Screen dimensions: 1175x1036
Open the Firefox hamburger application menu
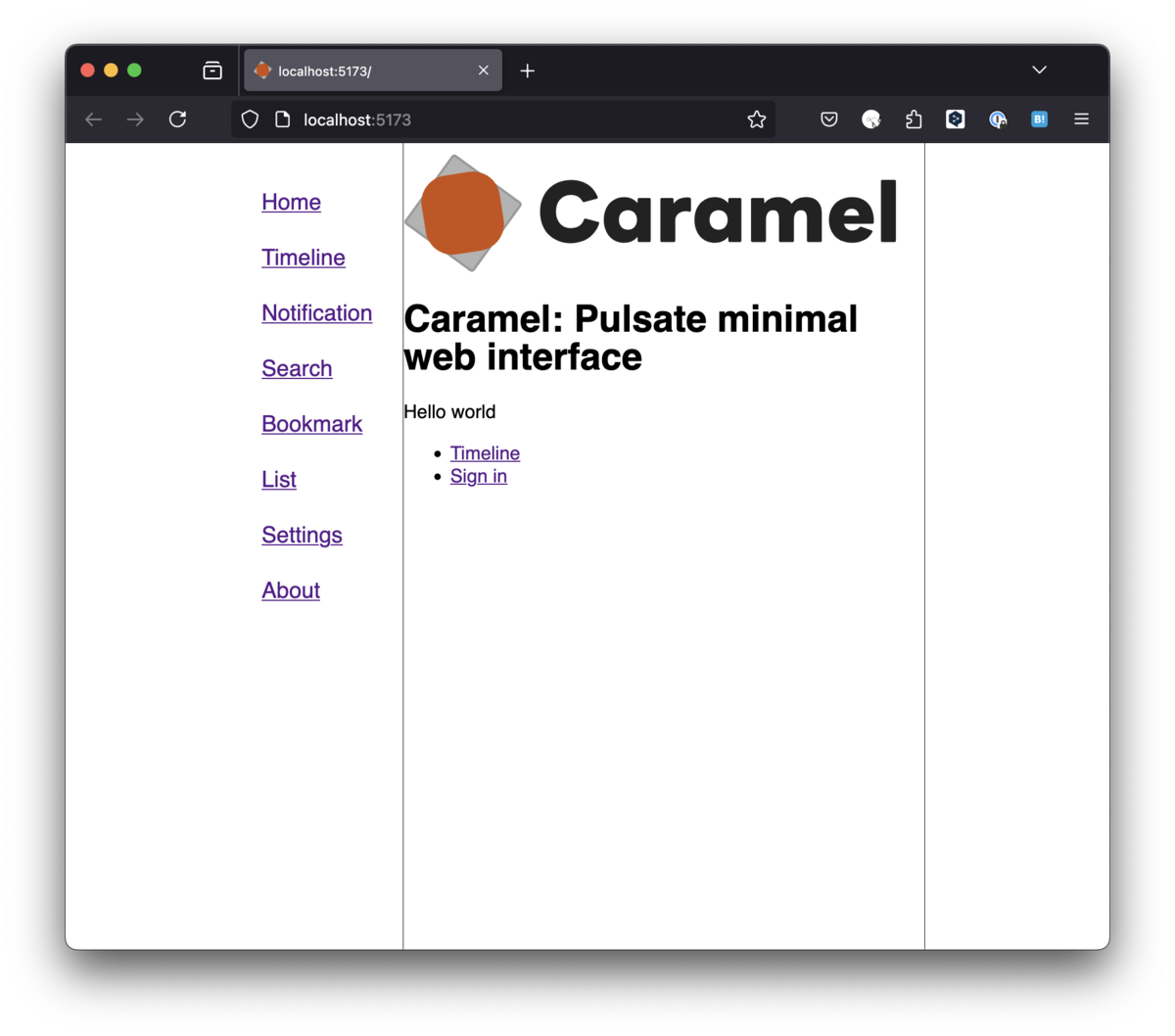(1082, 119)
